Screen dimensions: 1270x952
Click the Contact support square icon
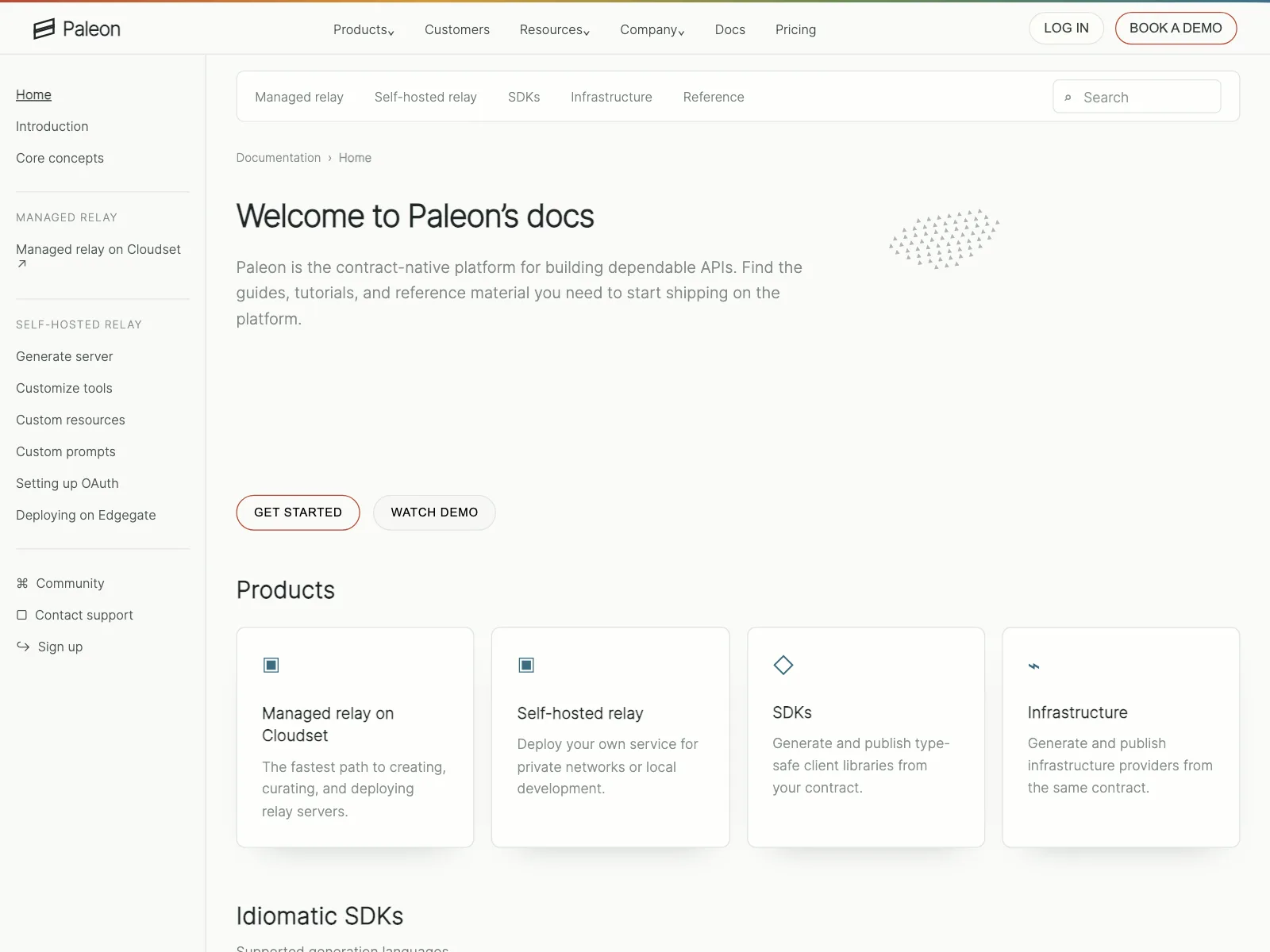(x=21, y=615)
